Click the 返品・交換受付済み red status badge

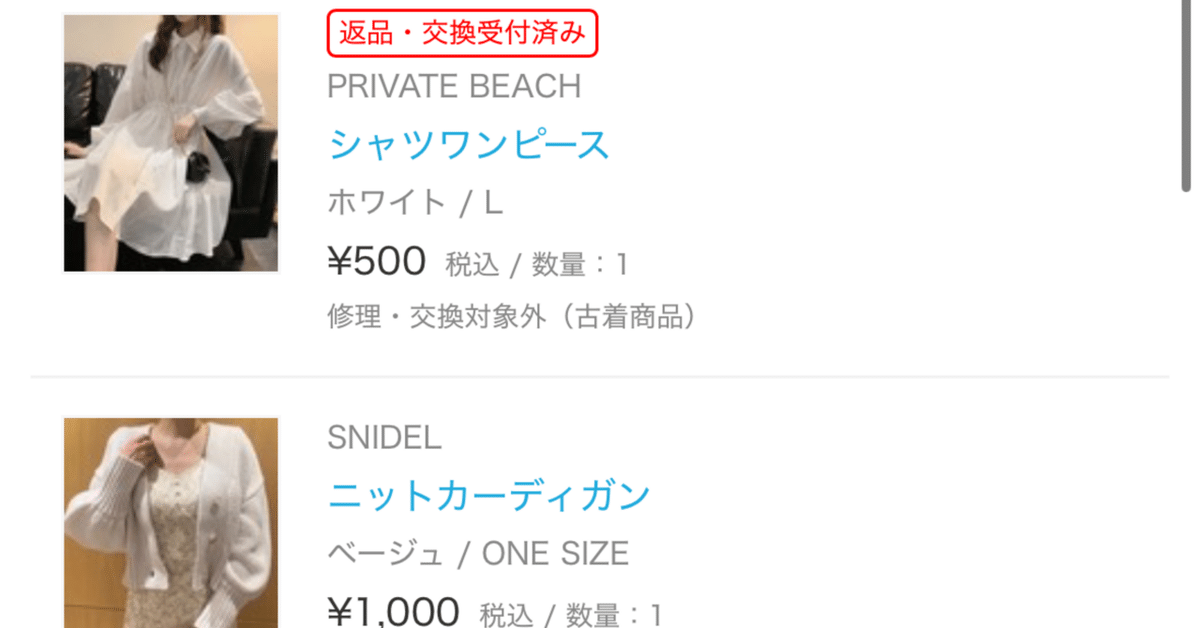tap(462, 33)
